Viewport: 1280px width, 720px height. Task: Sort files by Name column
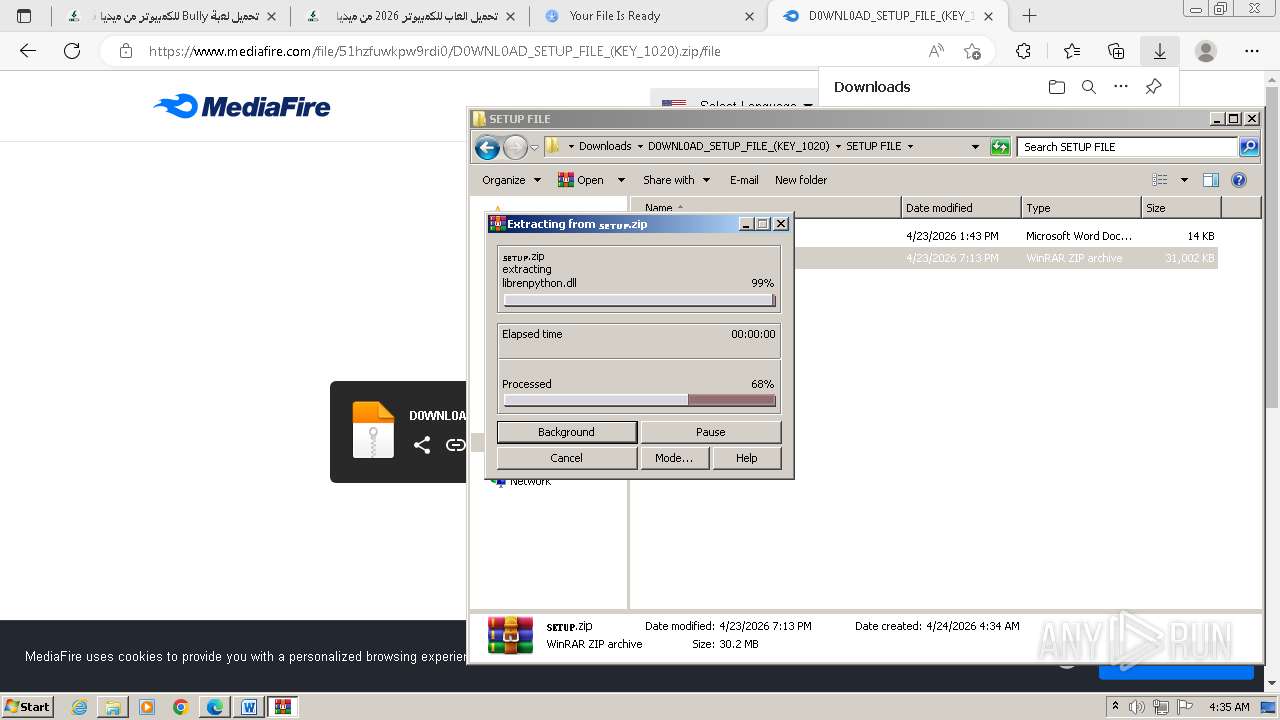(x=766, y=207)
